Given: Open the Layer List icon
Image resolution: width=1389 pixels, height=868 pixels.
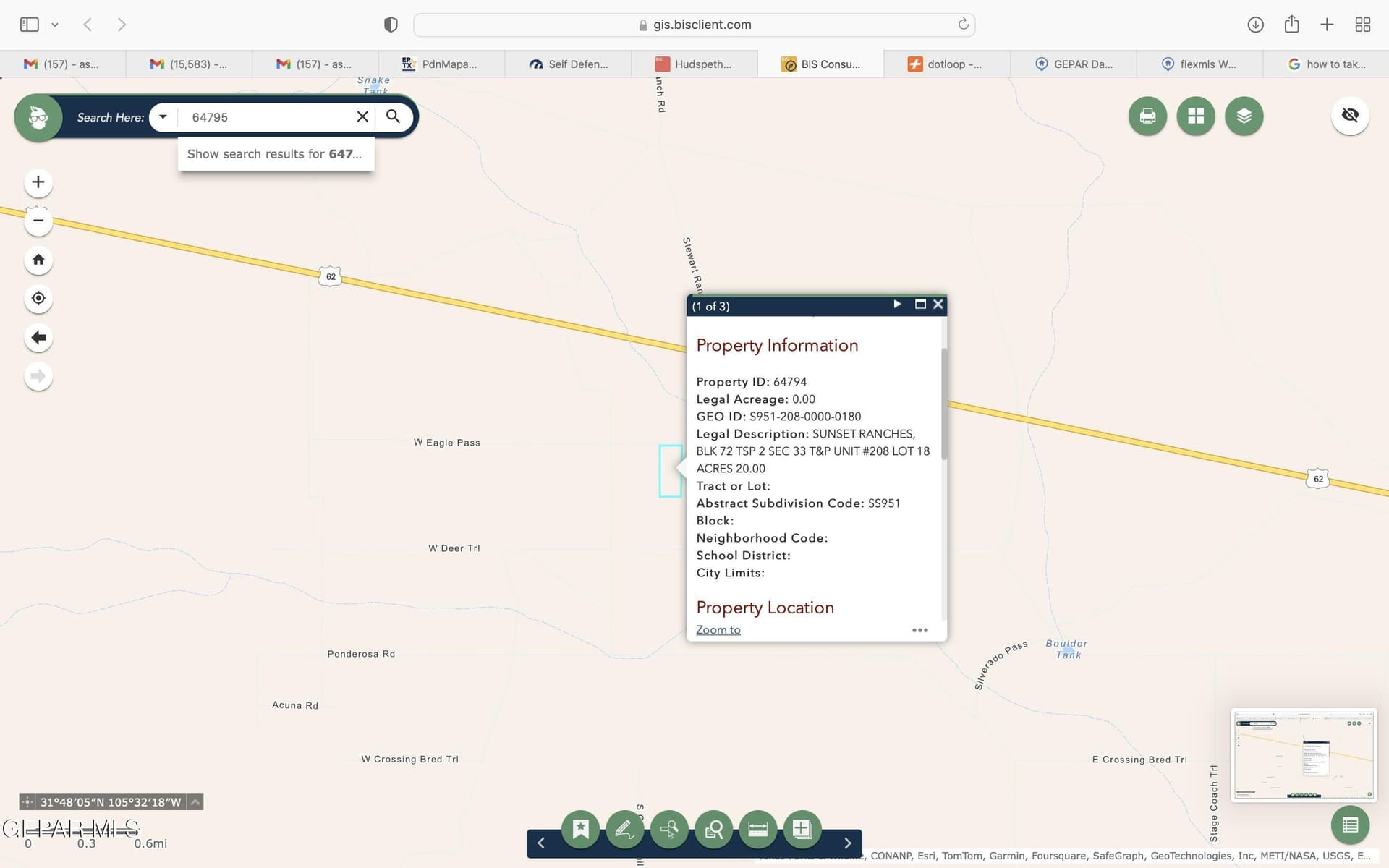Looking at the screenshot, I should coord(1244,116).
